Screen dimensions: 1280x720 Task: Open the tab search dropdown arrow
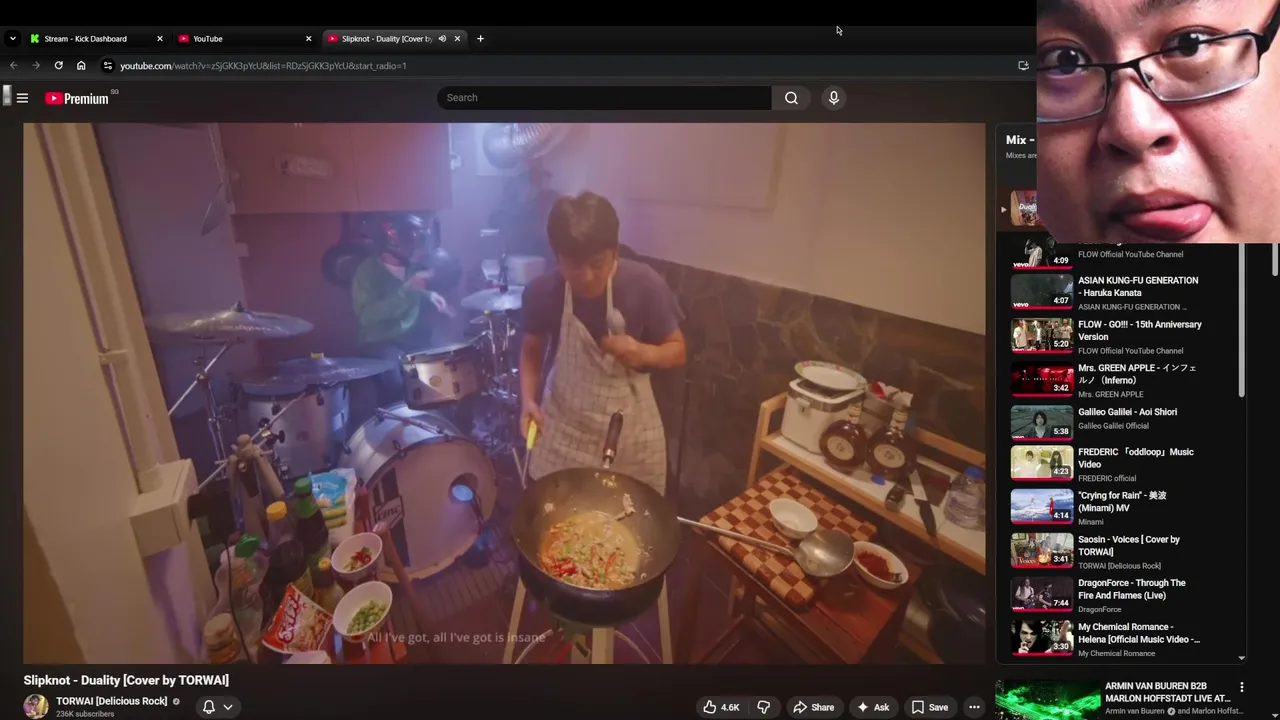click(x=12, y=39)
